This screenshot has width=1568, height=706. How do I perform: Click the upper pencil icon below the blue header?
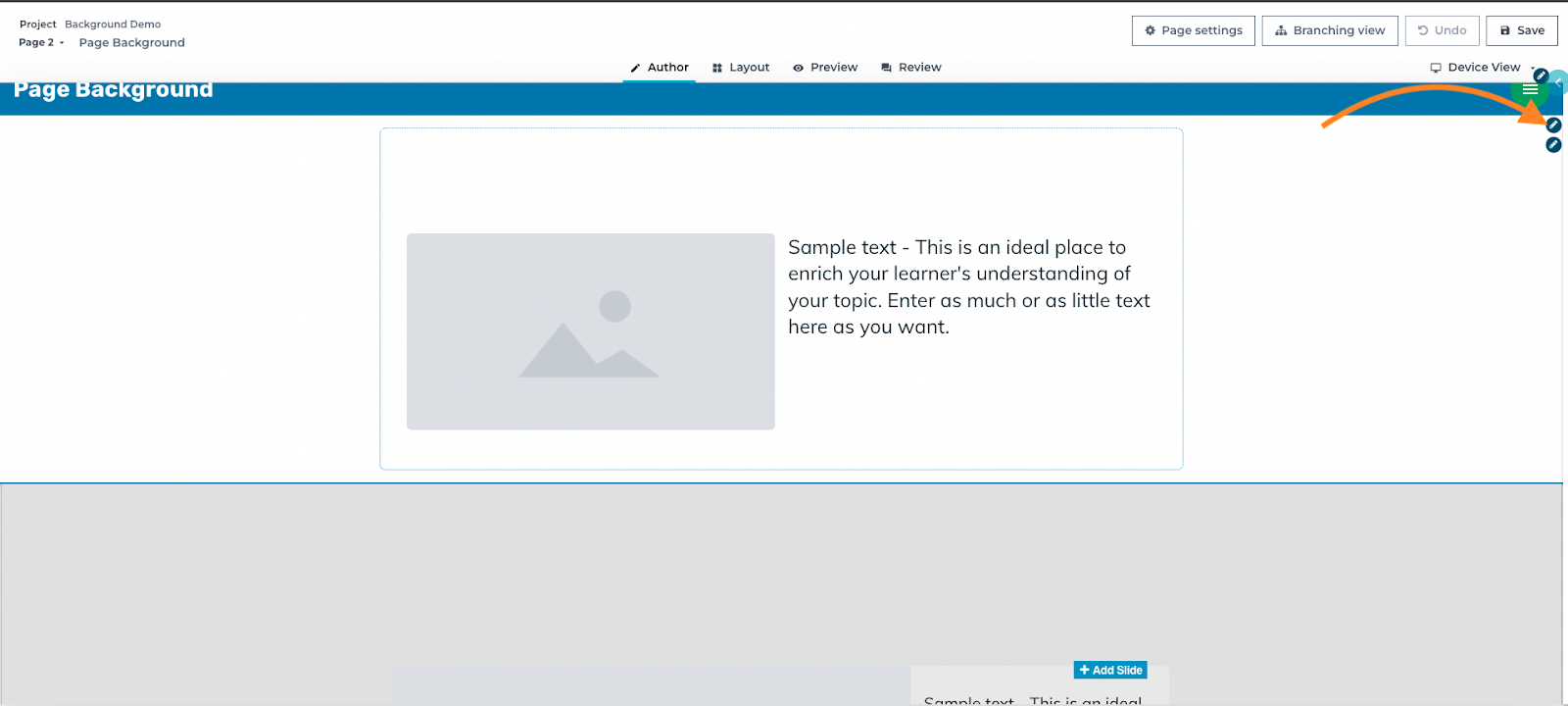[x=1553, y=125]
